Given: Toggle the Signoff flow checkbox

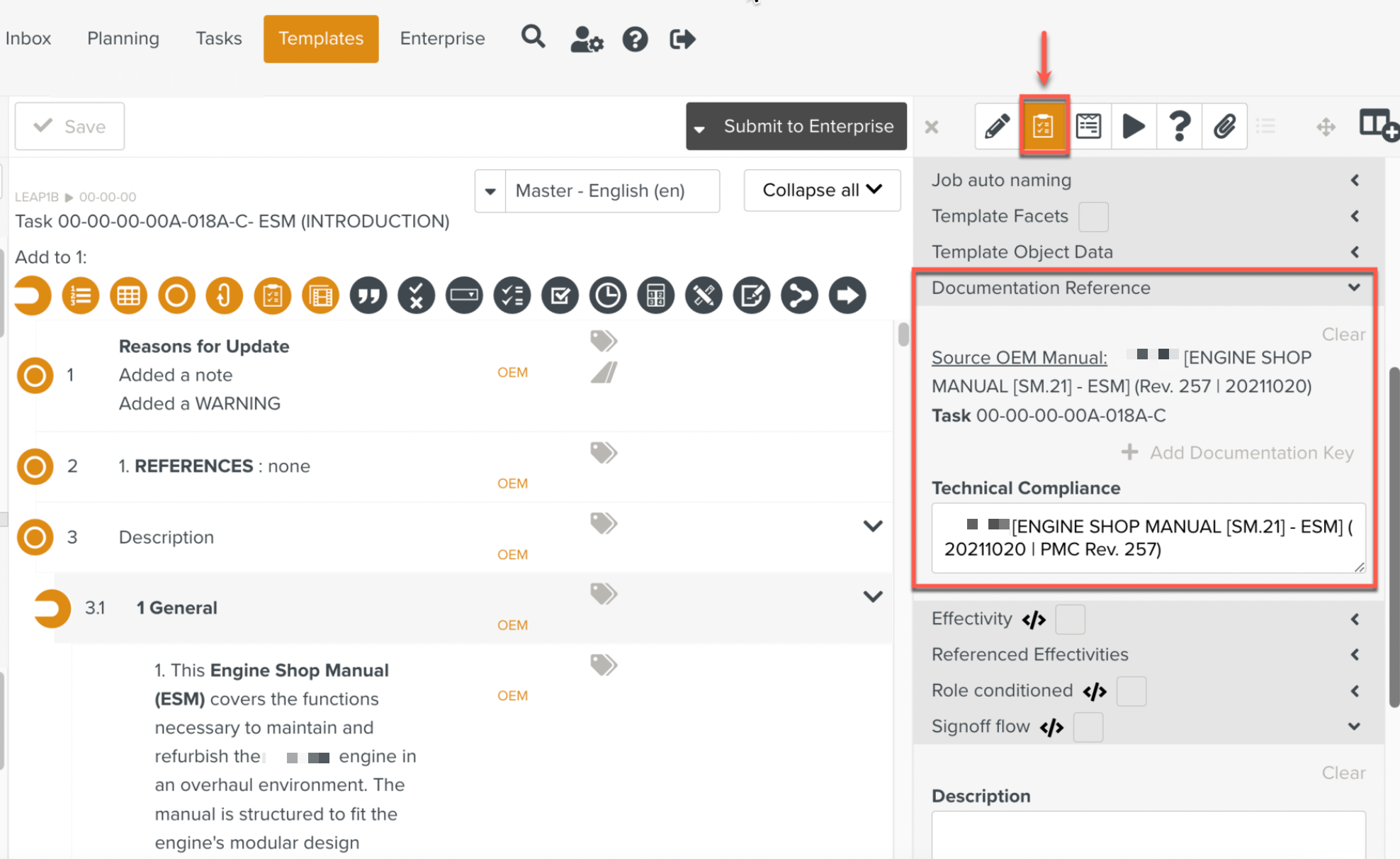Looking at the screenshot, I should [x=1088, y=727].
